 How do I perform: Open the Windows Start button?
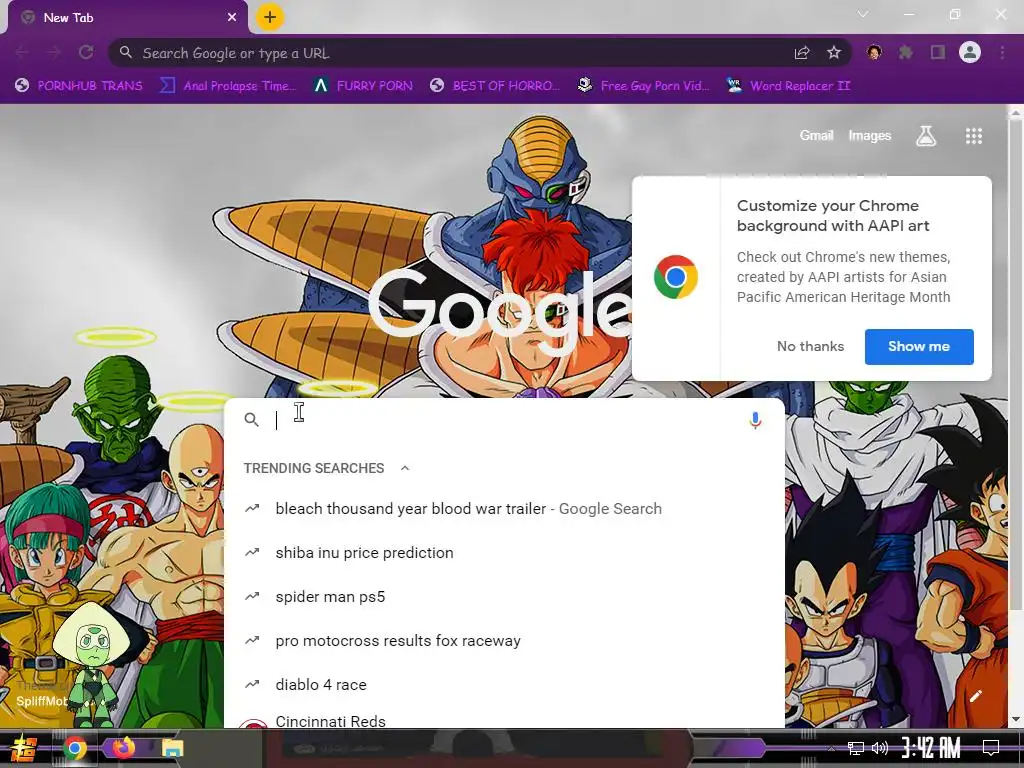point(24,748)
